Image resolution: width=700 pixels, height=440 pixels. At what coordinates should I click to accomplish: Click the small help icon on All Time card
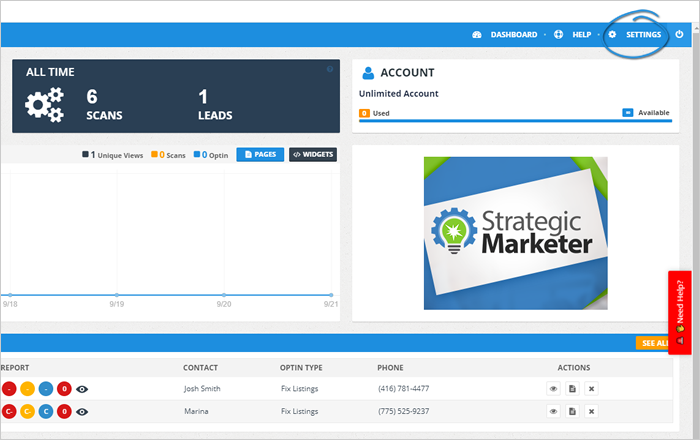330,69
